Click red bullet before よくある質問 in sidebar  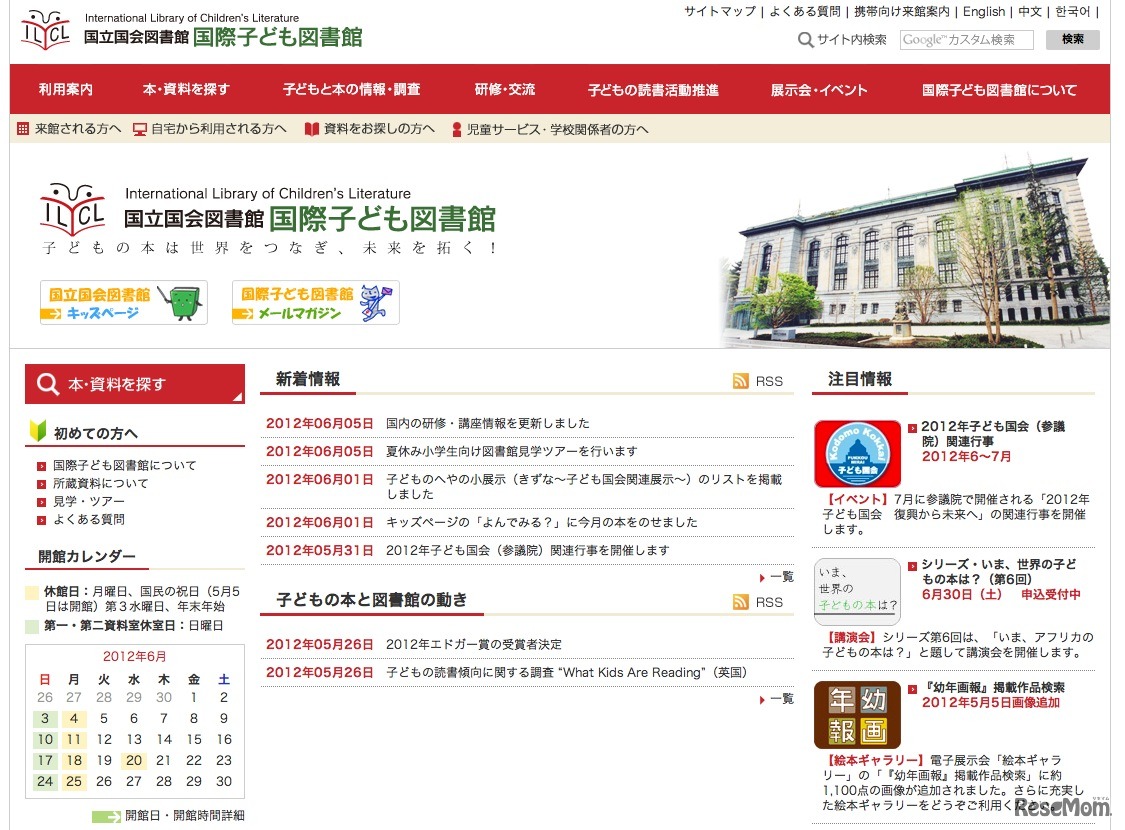click(x=42, y=520)
